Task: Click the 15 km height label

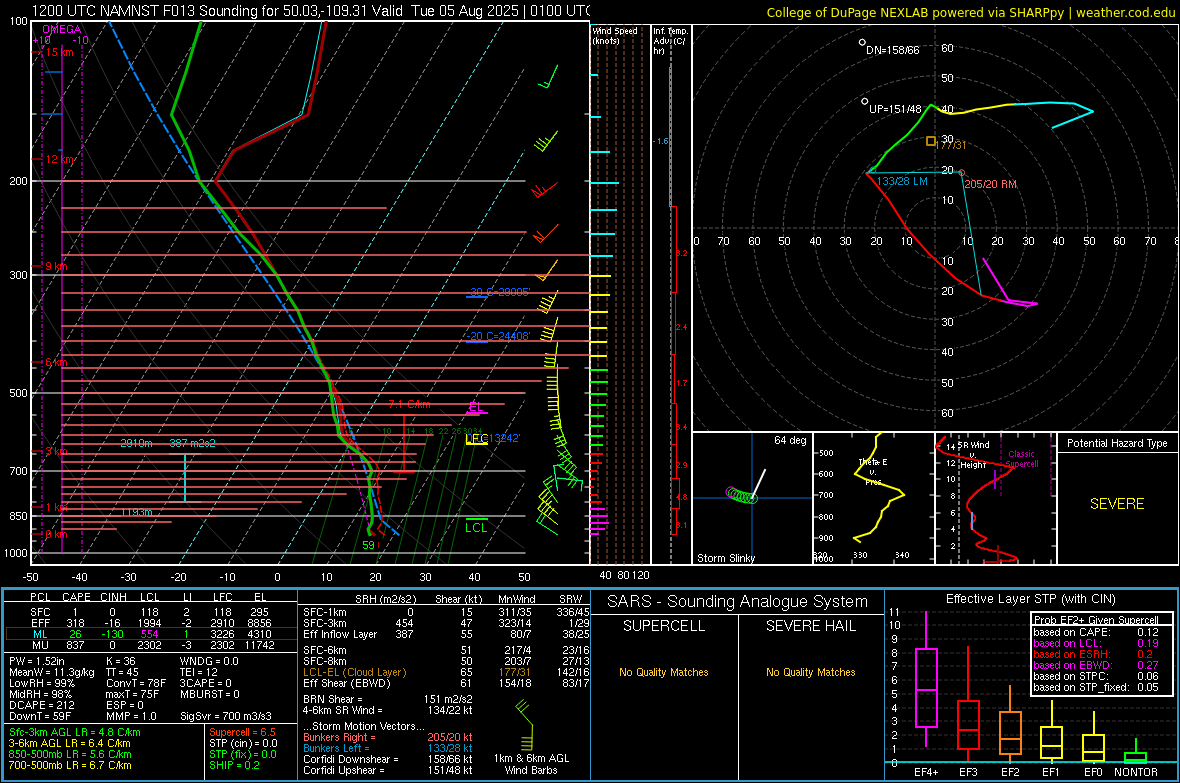Action: click(x=59, y=52)
